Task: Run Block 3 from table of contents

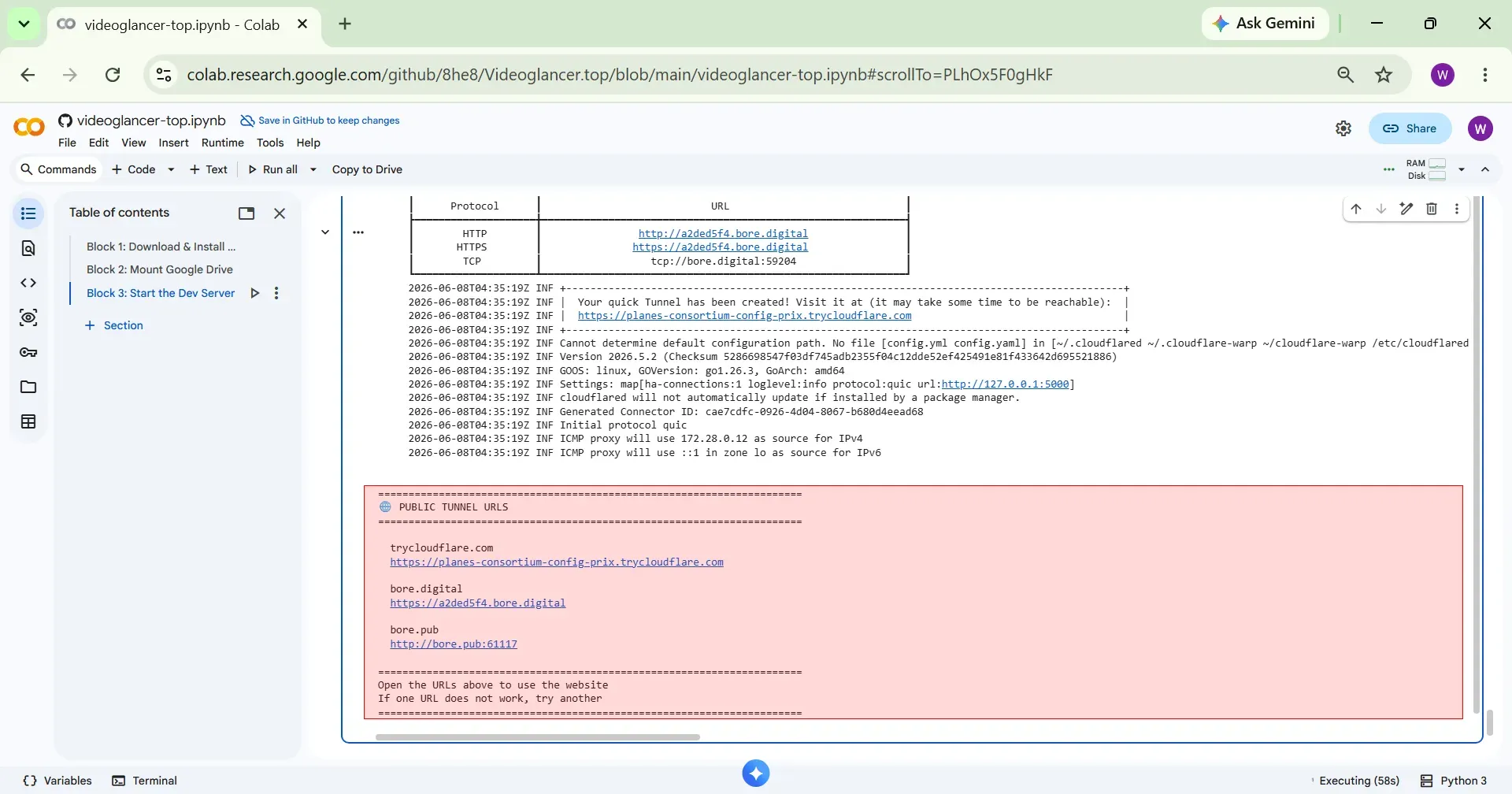Action: (x=254, y=293)
